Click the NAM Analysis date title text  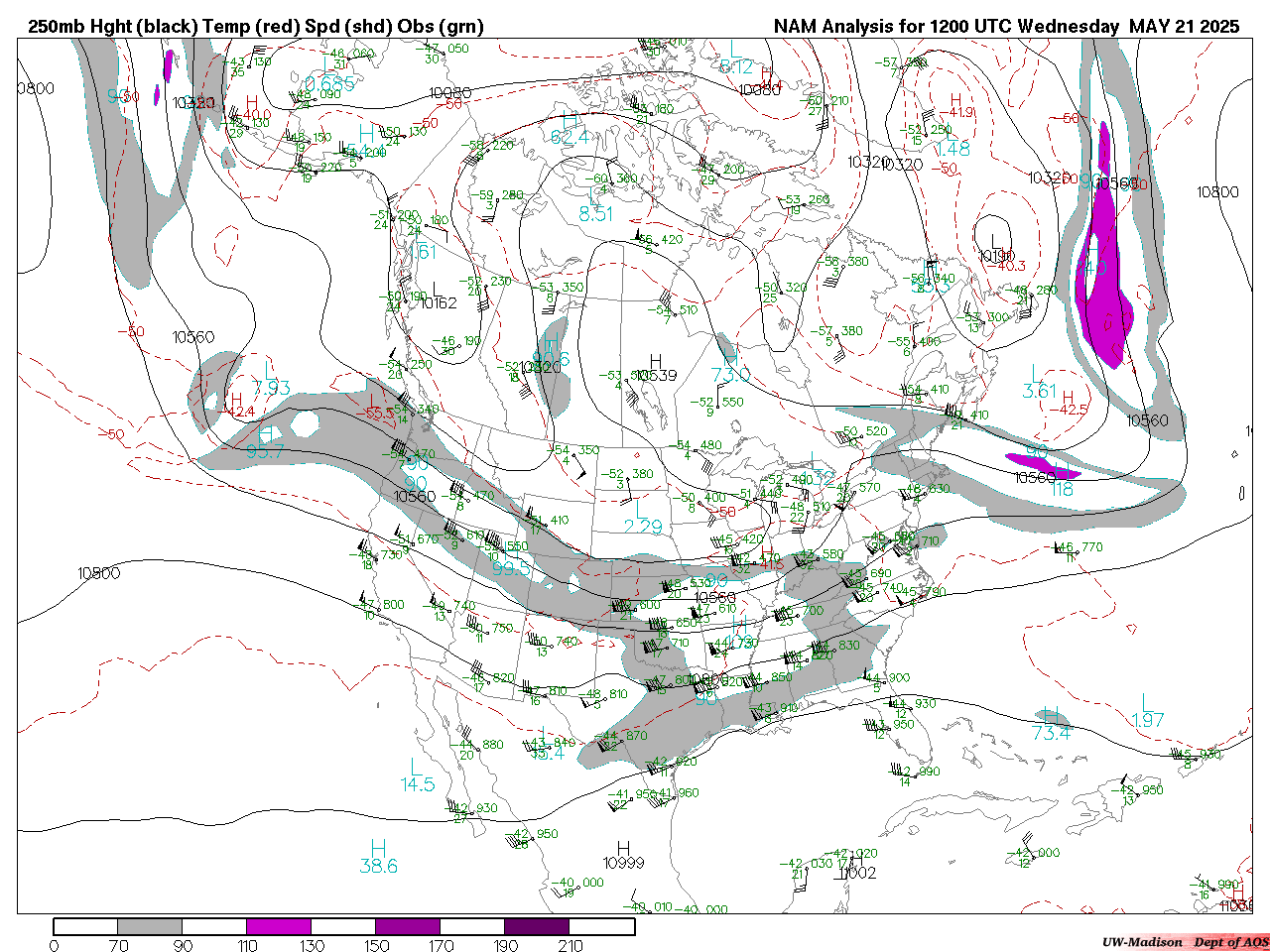tap(1006, 27)
